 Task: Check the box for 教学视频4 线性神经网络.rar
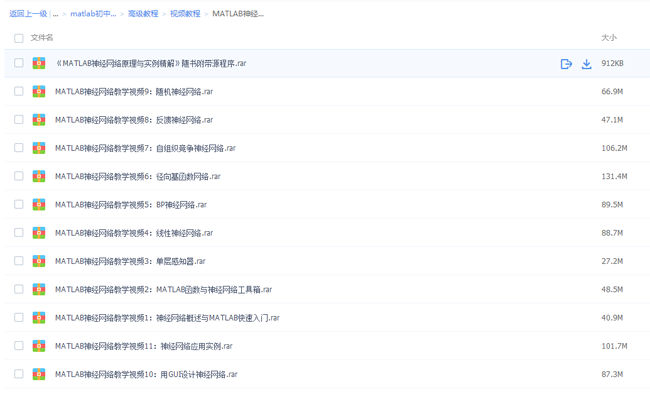tap(19, 232)
